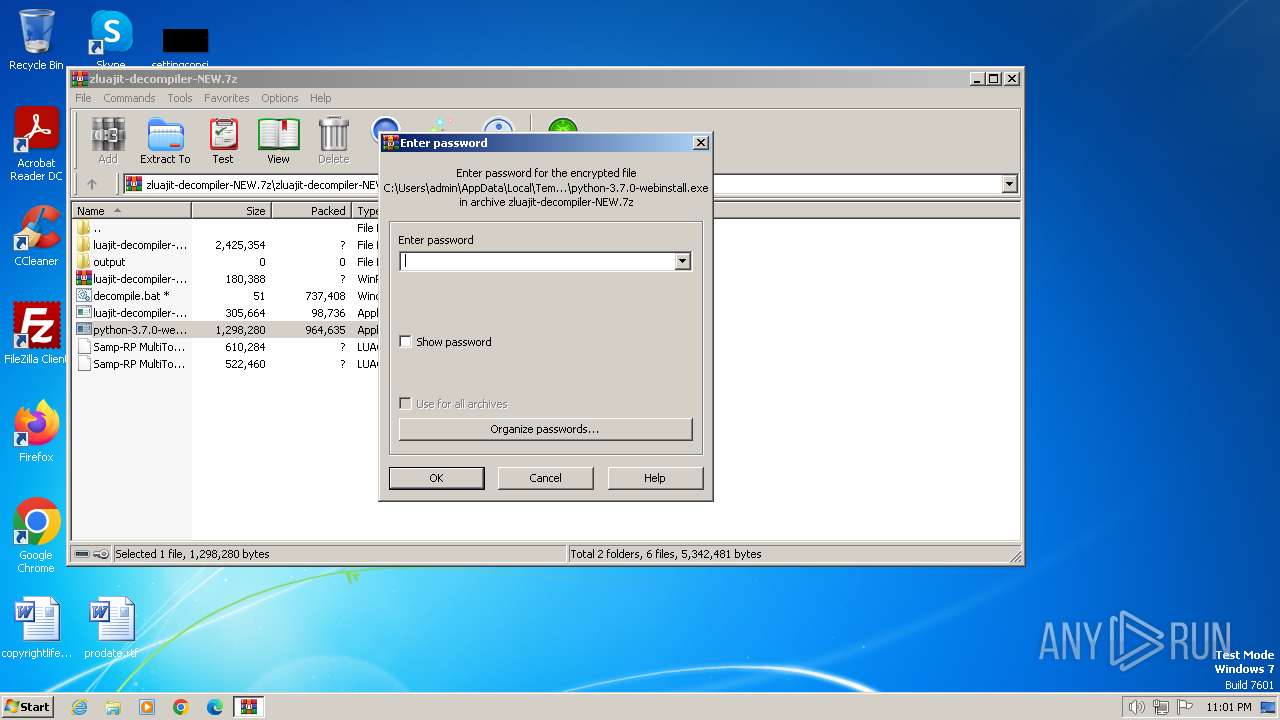The width and height of the screenshot is (1280, 720).
Task: Click the "Total 2 folders, 6 files" status text
Action: [666, 554]
